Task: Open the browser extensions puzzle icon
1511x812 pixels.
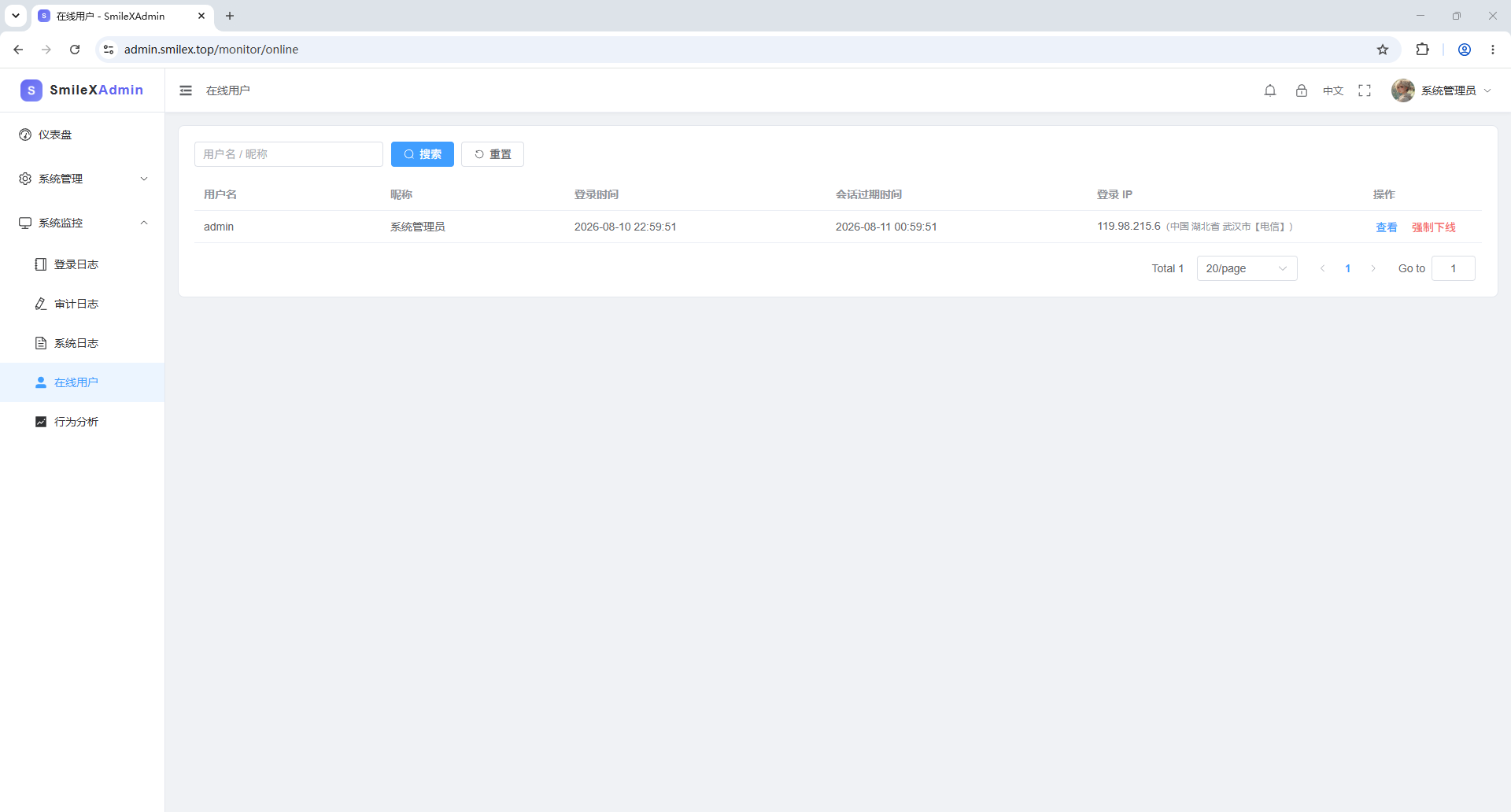Action: (1422, 50)
